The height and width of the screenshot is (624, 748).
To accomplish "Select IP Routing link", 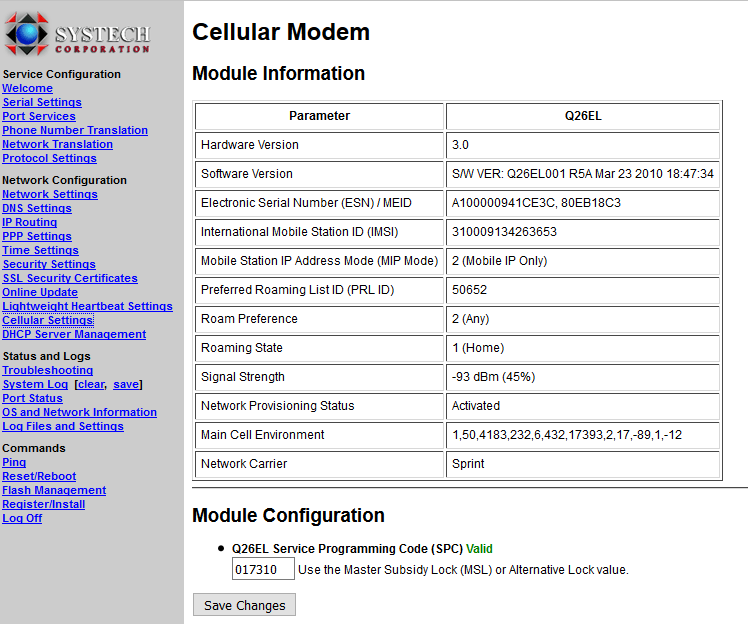I will 30,222.
